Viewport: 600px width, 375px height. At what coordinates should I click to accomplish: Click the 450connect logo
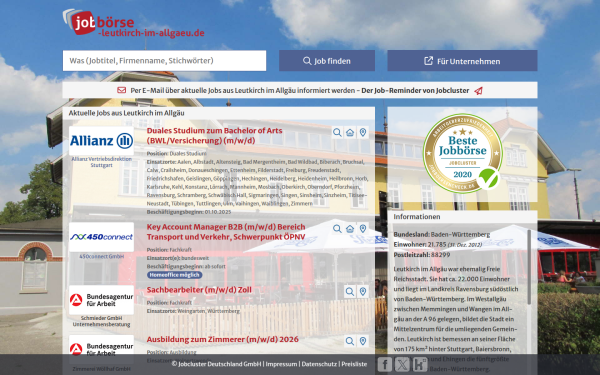(x=101, y=237)
